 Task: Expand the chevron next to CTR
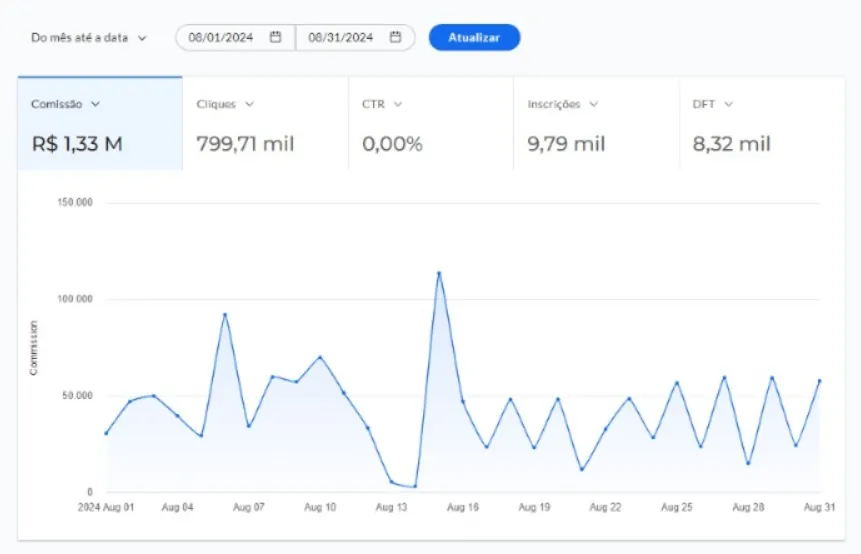tap(397, 104)
